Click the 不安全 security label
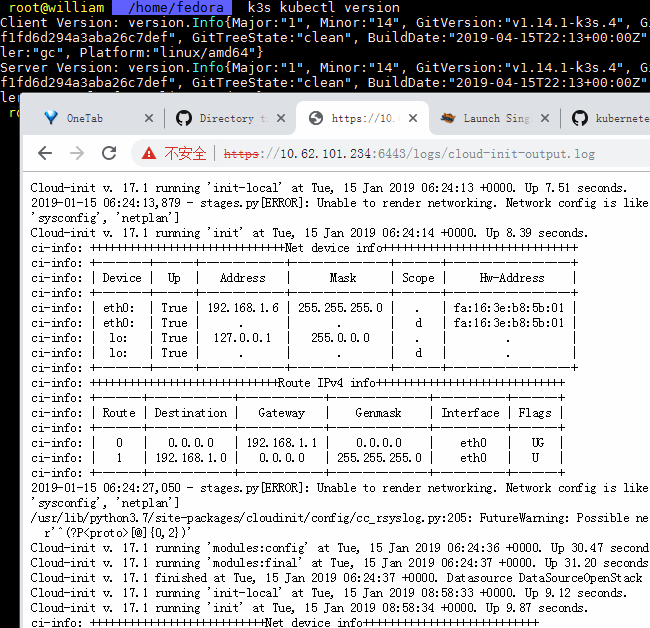 (x=185, y=154)
